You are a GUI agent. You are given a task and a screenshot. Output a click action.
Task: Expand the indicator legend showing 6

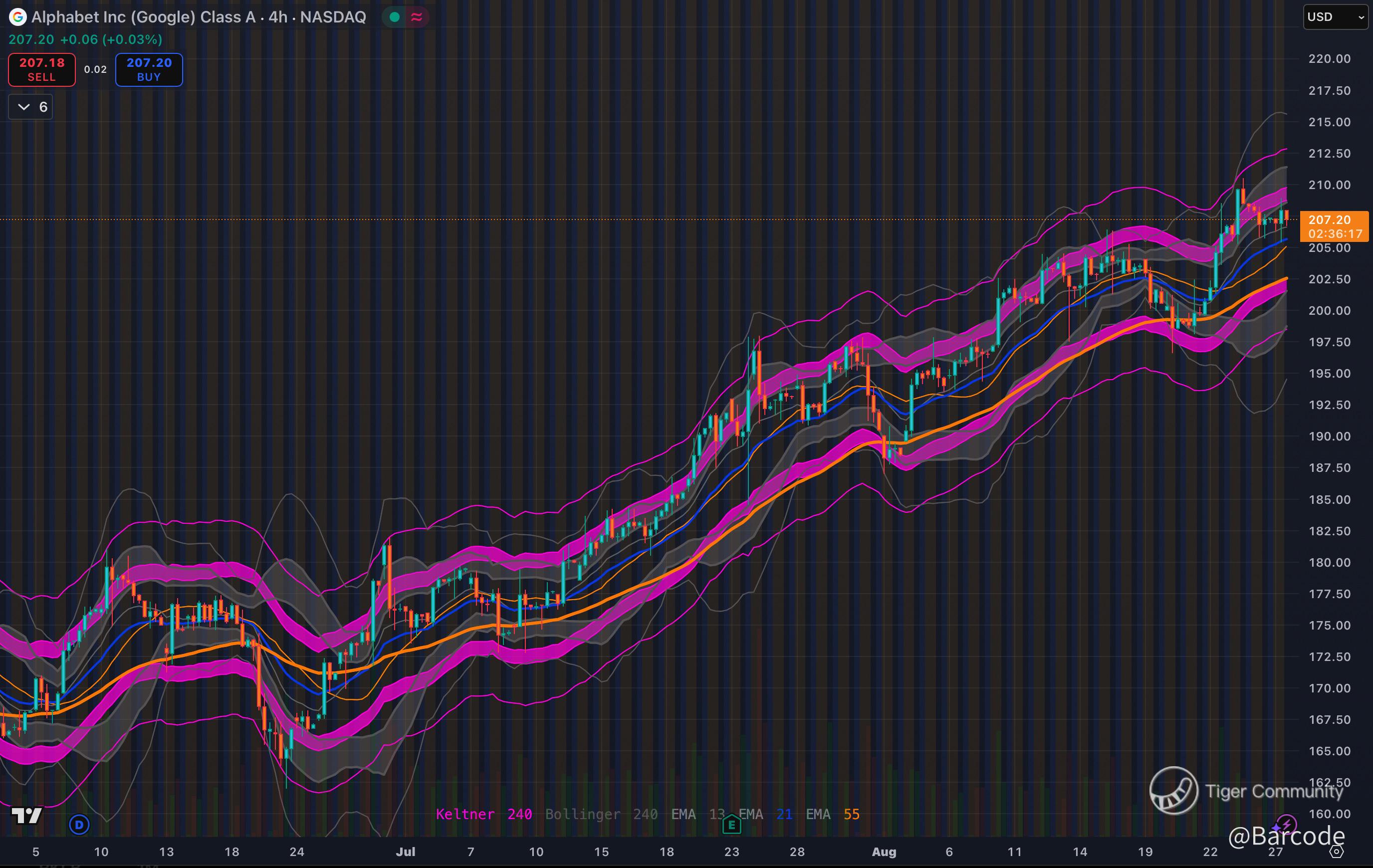(31, 107)
